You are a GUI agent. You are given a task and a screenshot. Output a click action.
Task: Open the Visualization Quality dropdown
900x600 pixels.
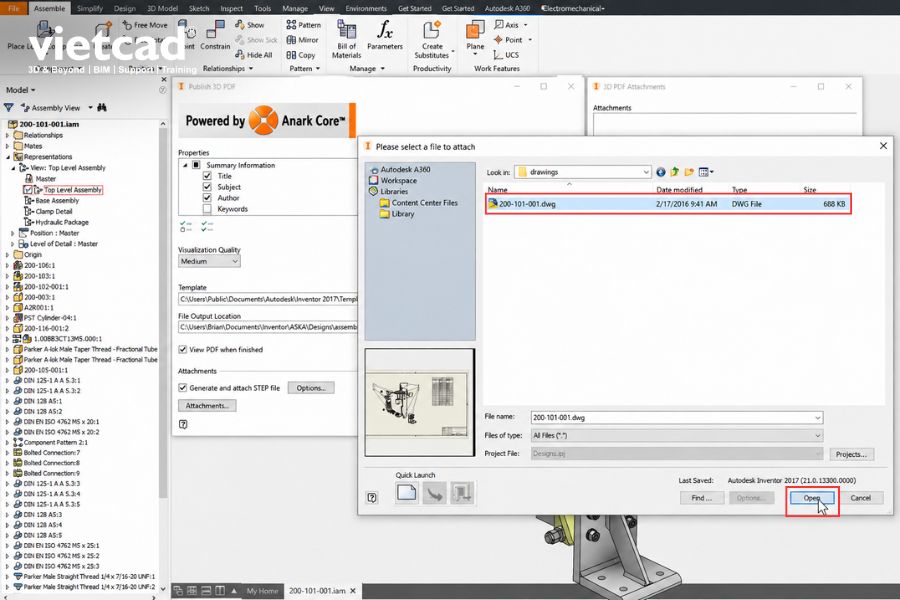[209, 261]
